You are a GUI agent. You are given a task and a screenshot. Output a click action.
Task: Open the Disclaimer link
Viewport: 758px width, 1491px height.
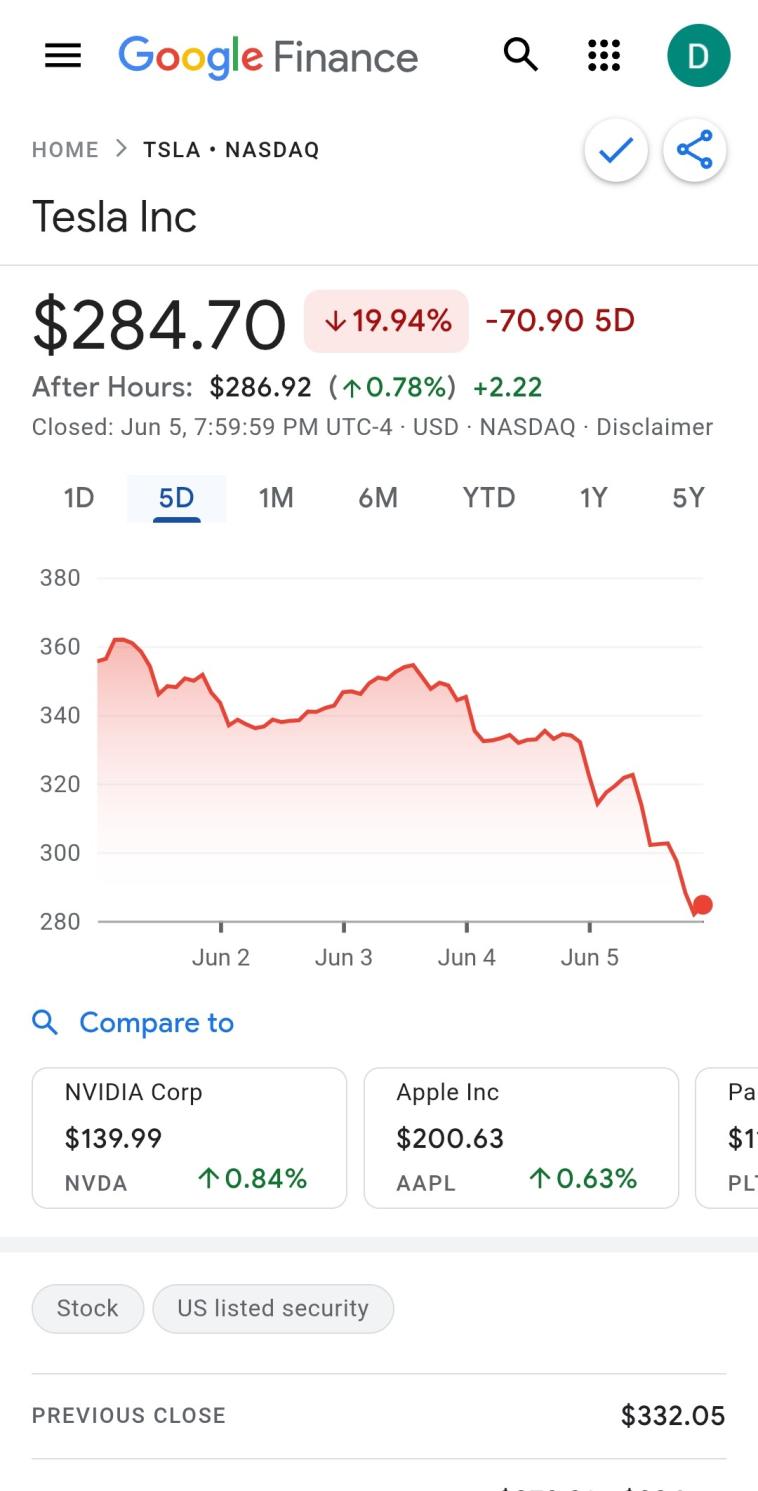tap(654, 428)
